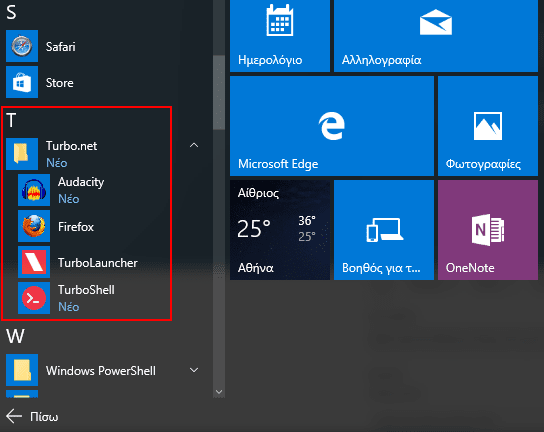Select the Store text label
Image resolution: width=544 pixels, height=432 pixels.
60,83
